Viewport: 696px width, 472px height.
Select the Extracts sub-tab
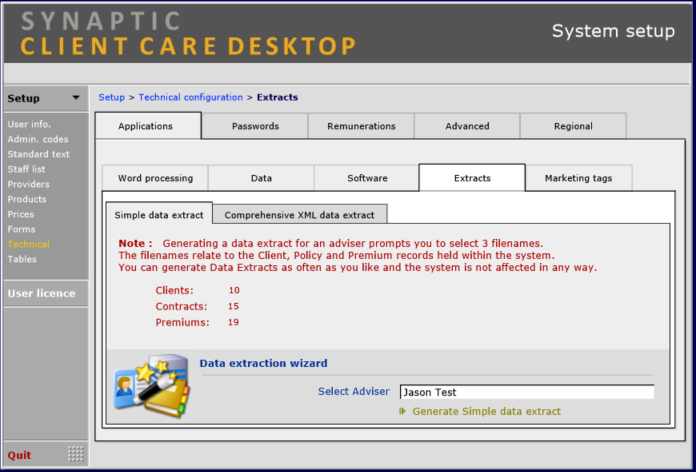pos(472,178)
